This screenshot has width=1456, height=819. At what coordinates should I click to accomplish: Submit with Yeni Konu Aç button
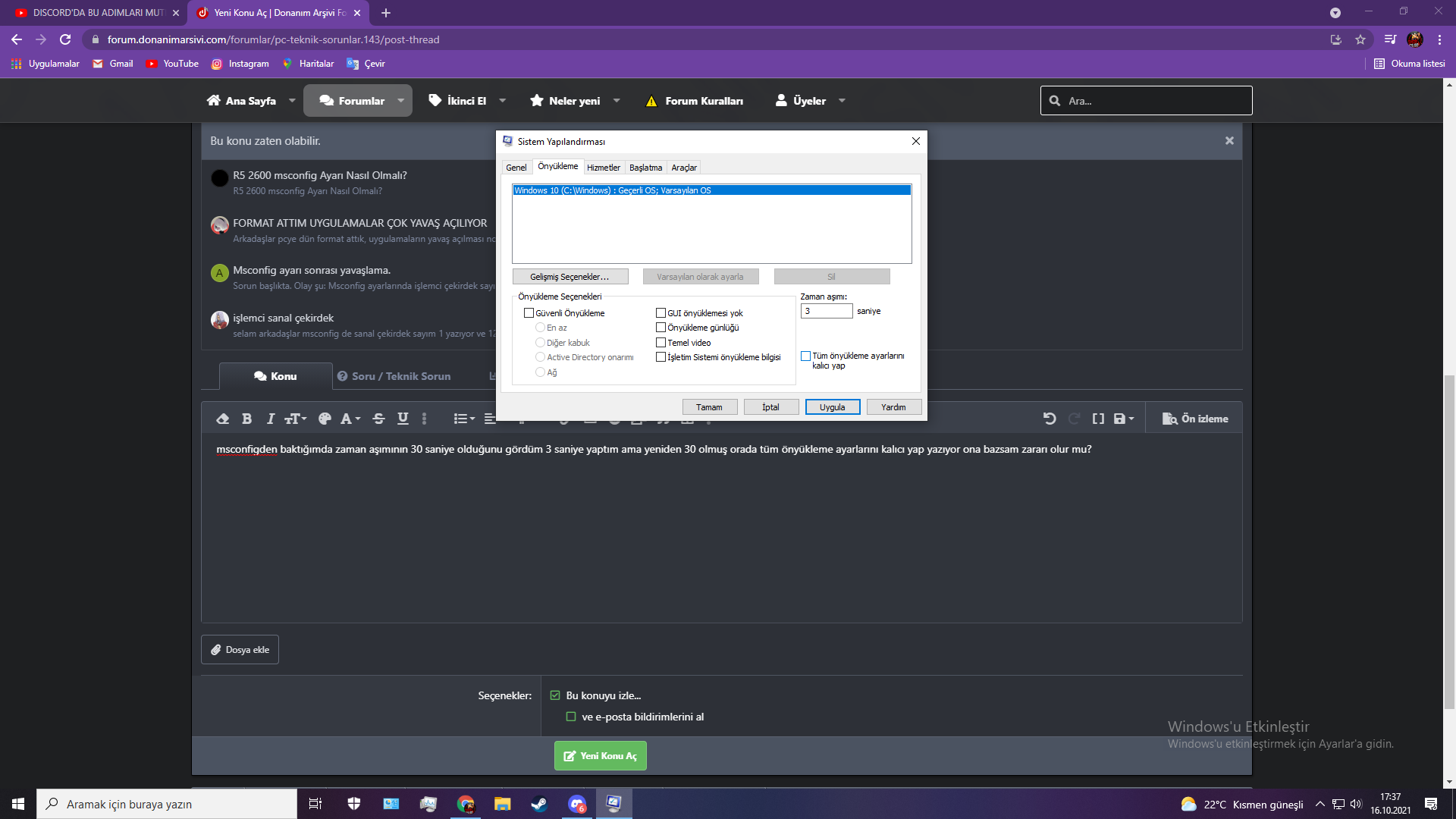click(x=600, y=756)
